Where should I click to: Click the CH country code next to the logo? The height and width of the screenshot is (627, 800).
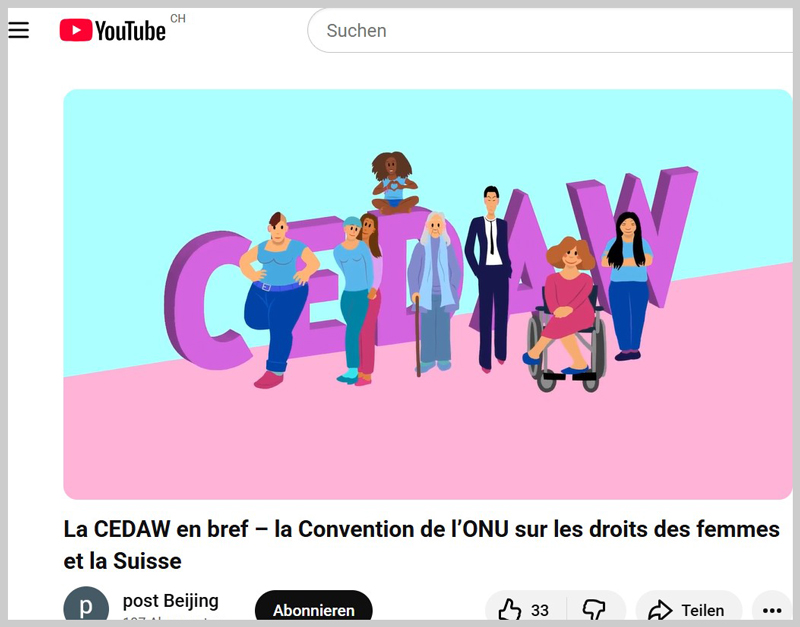tap(178, 19)
